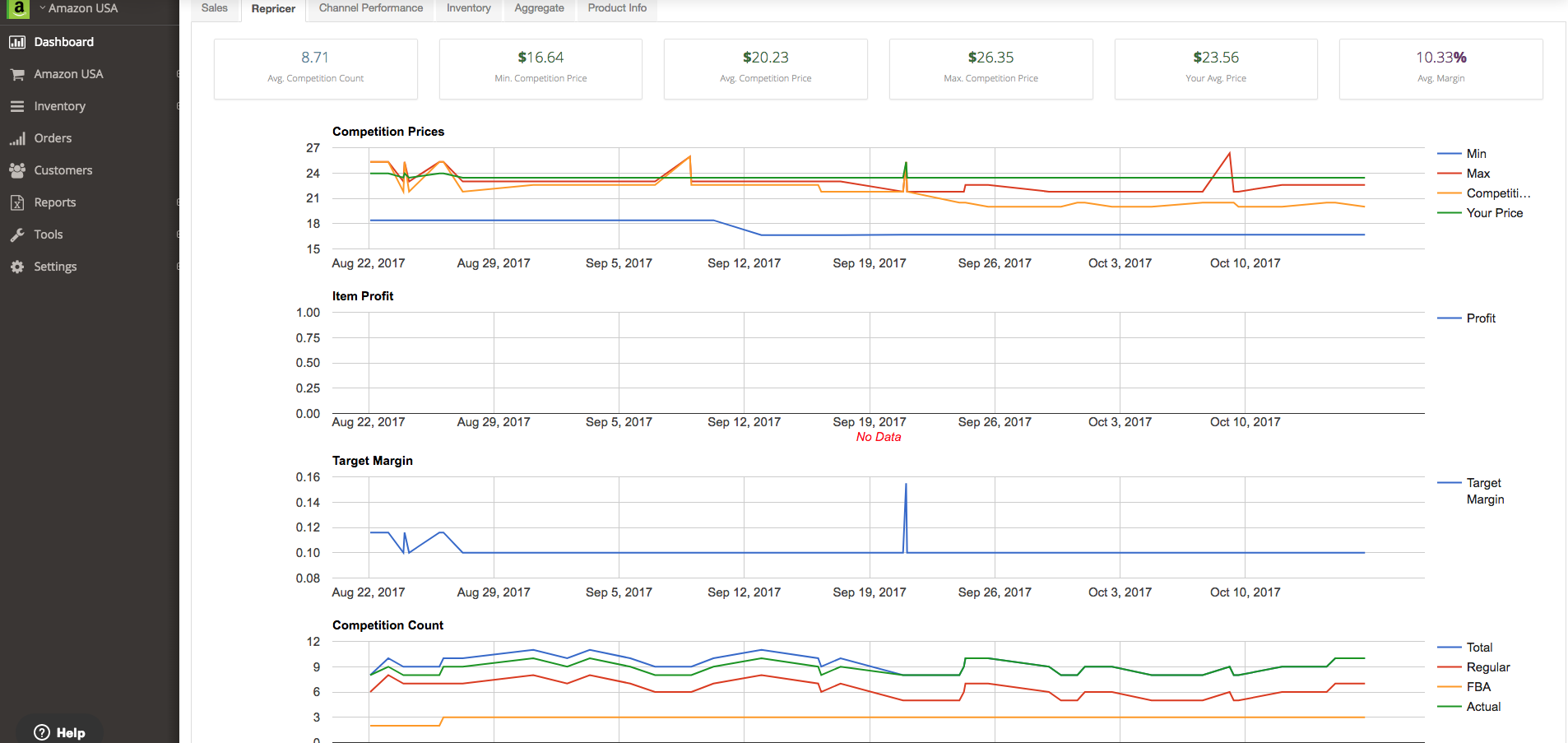The width and height of the screenshot is (1568, 743).
Task: Switch to the Aggregate tab
Action: point(540,8)
